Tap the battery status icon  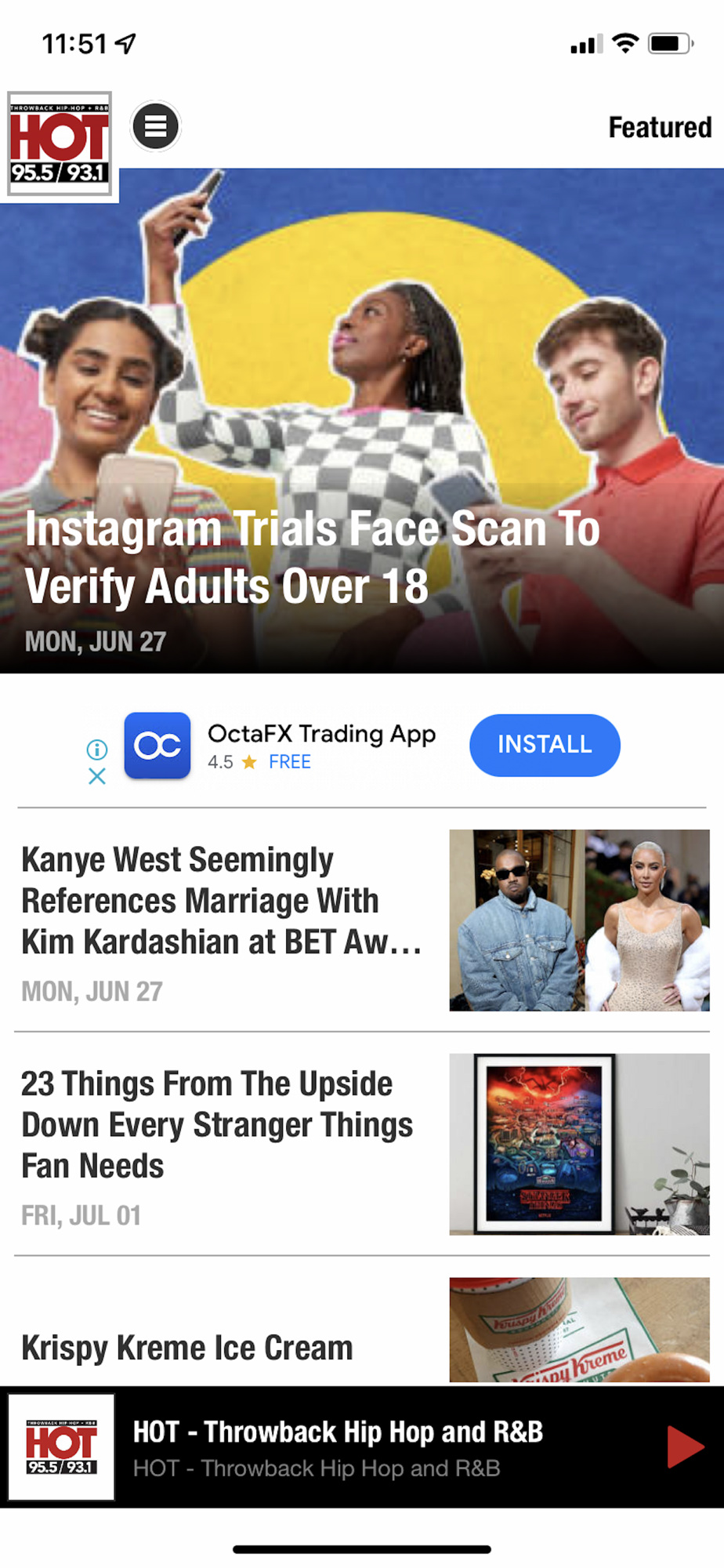[670, 43]
